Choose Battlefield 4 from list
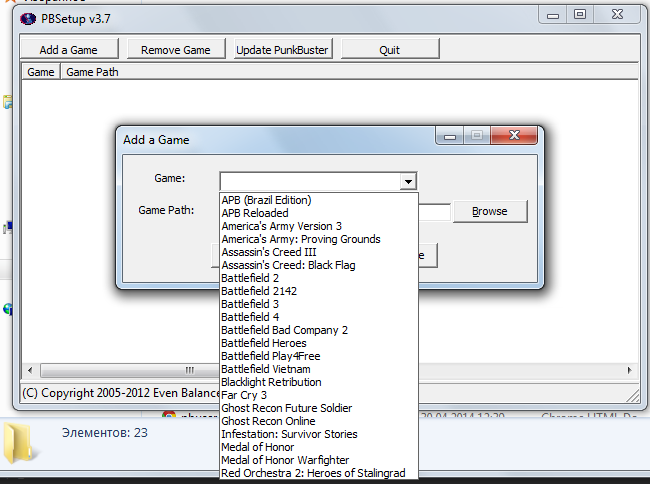Screen dimensions: 650x484 tap(319, 317)
